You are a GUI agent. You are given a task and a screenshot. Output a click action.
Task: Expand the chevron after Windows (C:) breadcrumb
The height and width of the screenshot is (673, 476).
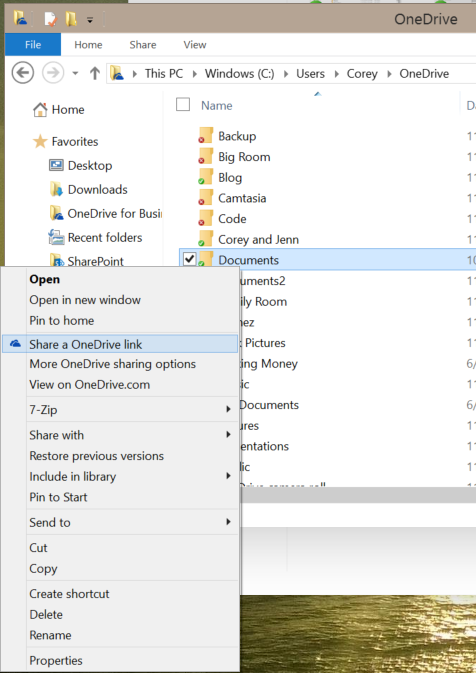286,74
